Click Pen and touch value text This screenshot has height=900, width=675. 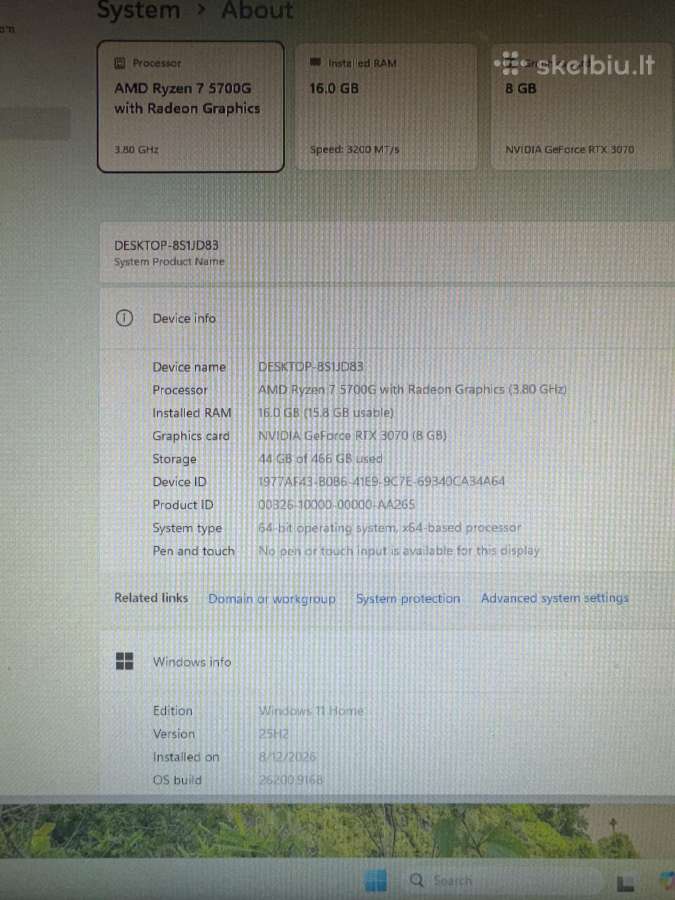399,550
